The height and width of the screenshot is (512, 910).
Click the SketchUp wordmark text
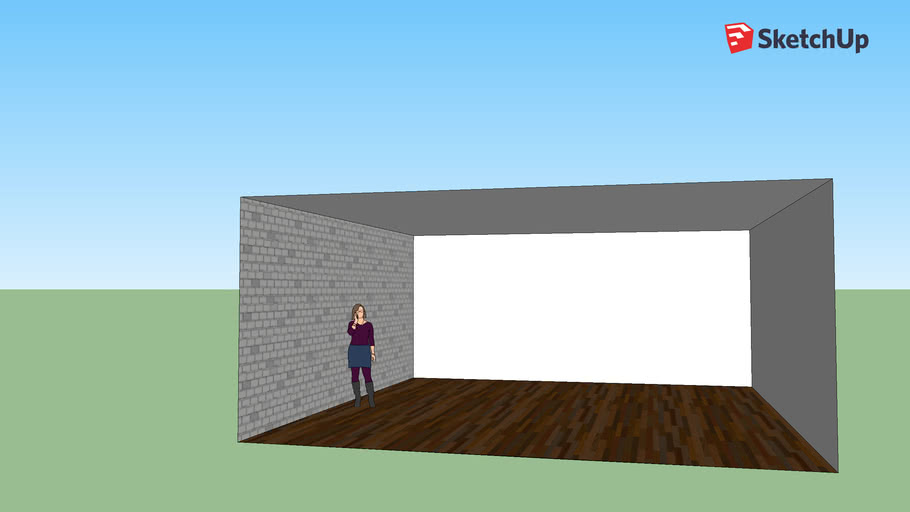point(812,40)
